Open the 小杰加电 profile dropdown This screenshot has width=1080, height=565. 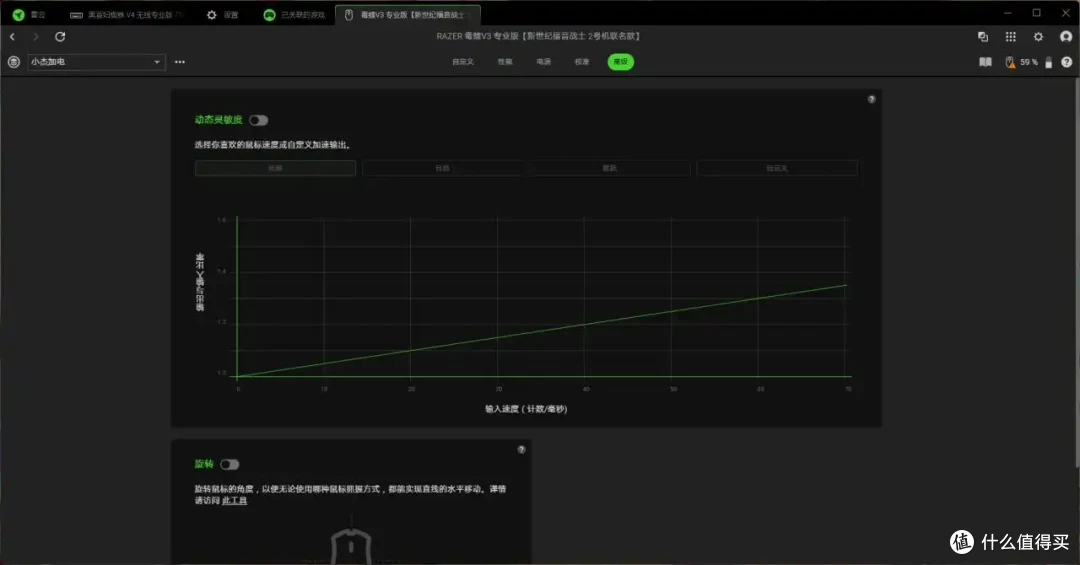[96, 62]
